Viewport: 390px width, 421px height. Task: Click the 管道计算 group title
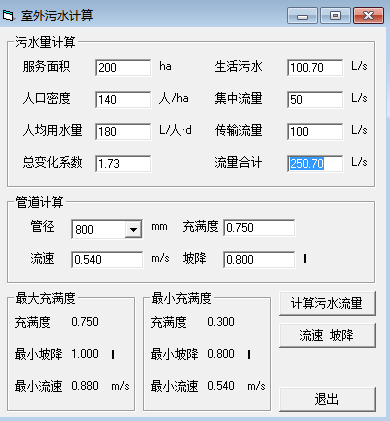(39, 202)
